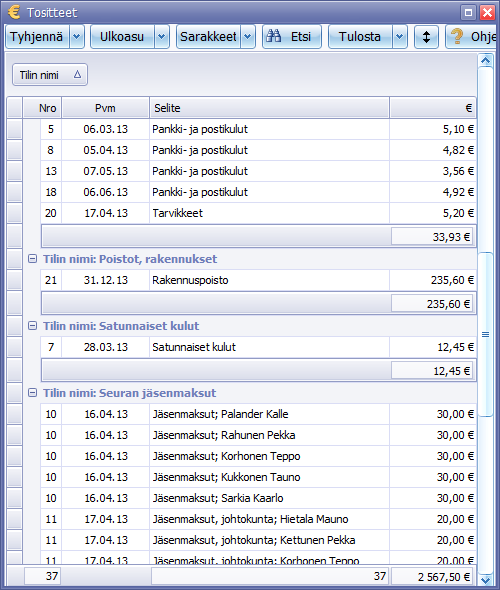Select Pankki- ja postikulut dated 05.04.13
500x590 pixels.
pyautogui.click(x=269, y=150)
